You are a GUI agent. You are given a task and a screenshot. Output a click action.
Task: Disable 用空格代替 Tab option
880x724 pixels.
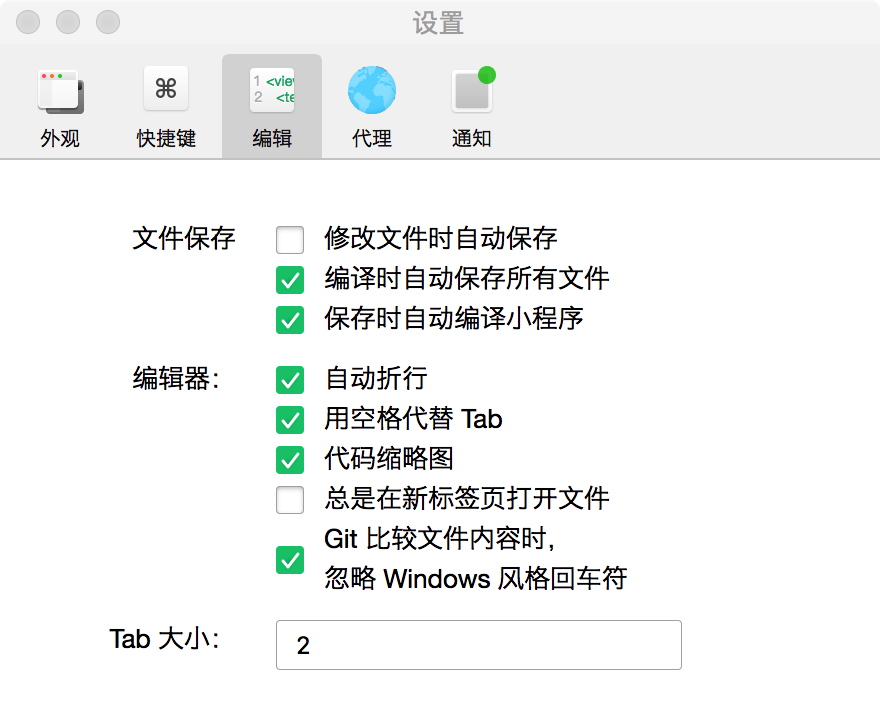pos(290,420)
